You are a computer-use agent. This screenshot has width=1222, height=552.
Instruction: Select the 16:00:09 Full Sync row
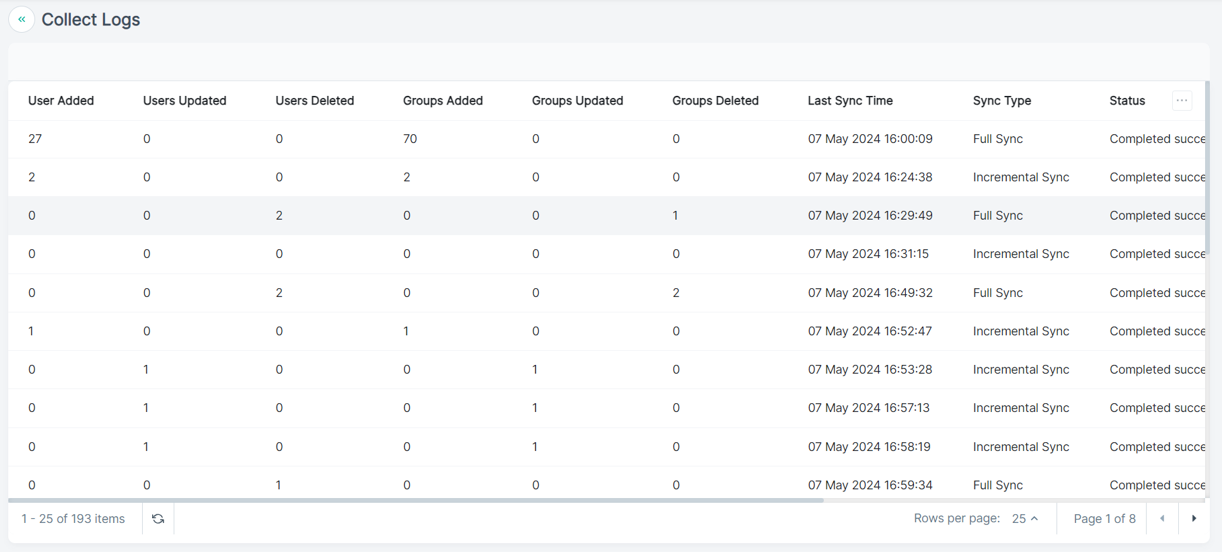(607, 139)
